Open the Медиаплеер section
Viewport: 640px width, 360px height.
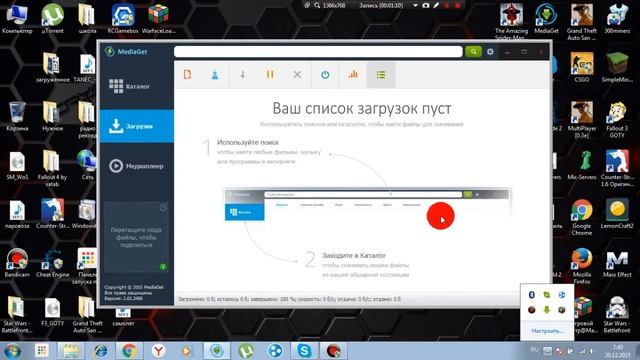coord(136,166)
